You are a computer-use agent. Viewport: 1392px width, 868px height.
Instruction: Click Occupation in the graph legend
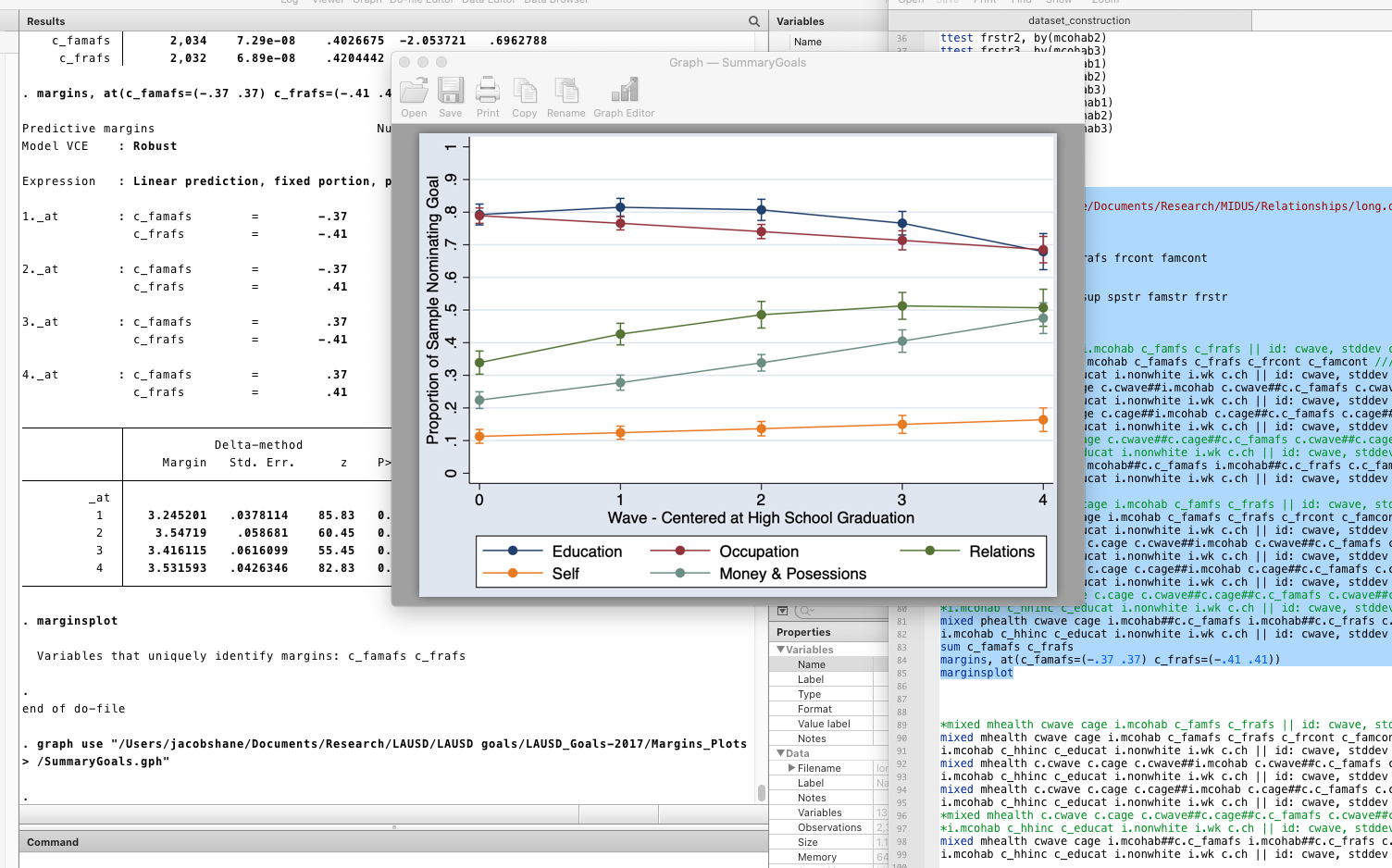click(x=759, y=552)
